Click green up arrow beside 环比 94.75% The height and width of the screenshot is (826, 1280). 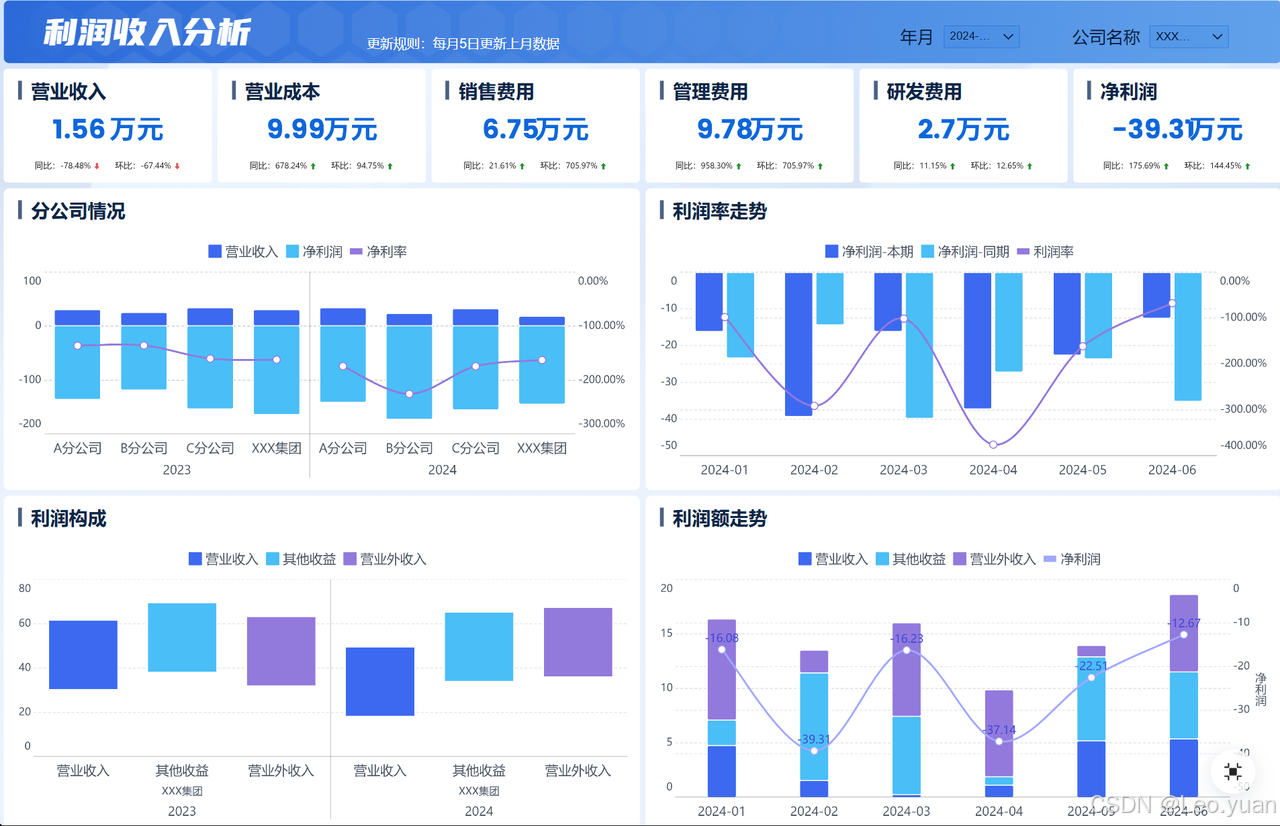390,166
